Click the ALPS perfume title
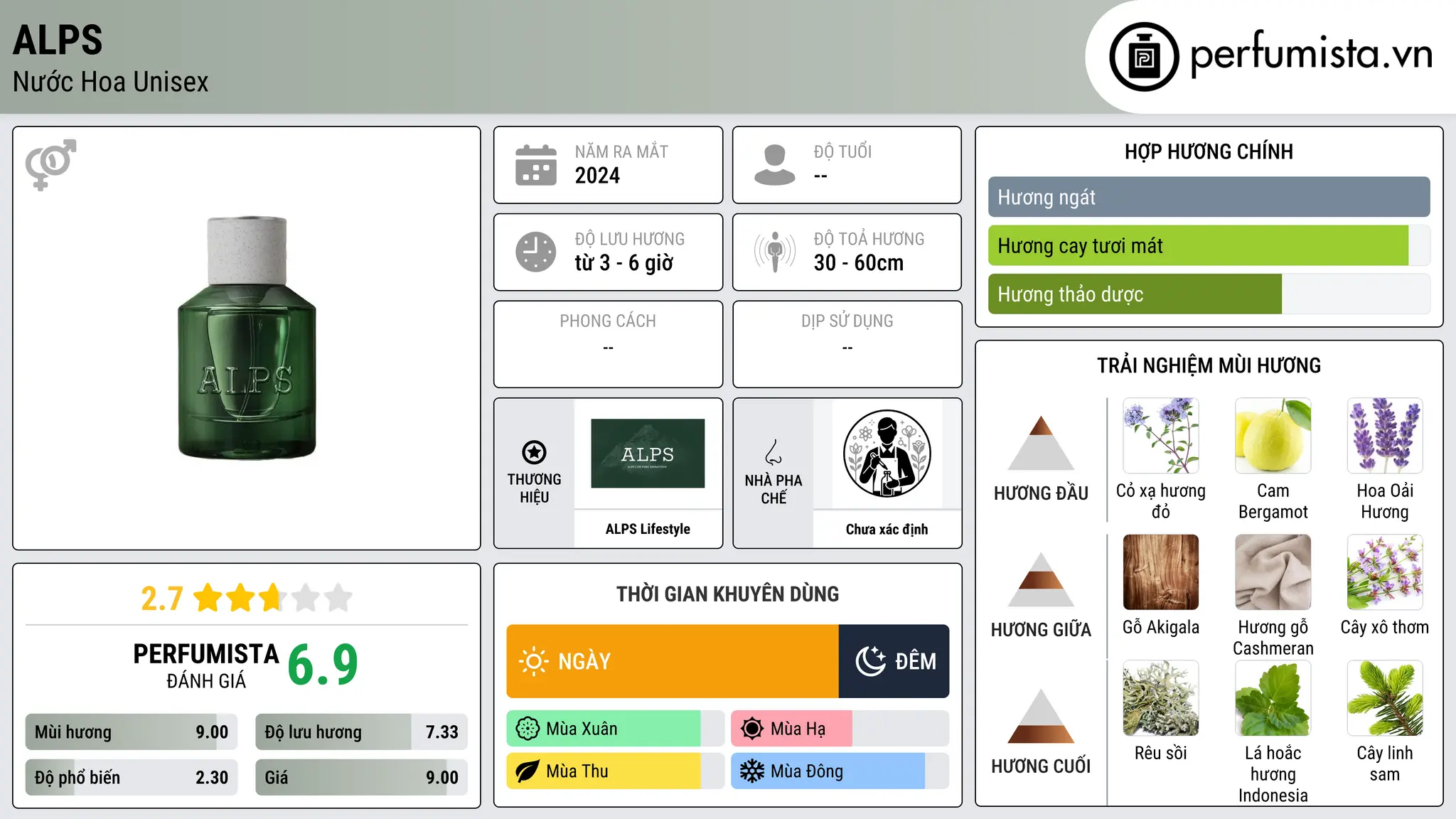1456x819 pixels. click(58, 40)
